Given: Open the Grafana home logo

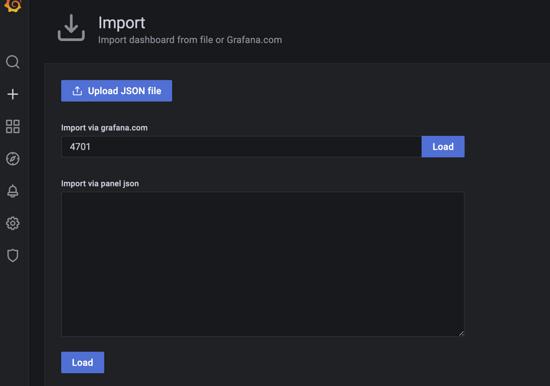Looking at the screenshot, I should pyautogui.click(x=13, y=5).
